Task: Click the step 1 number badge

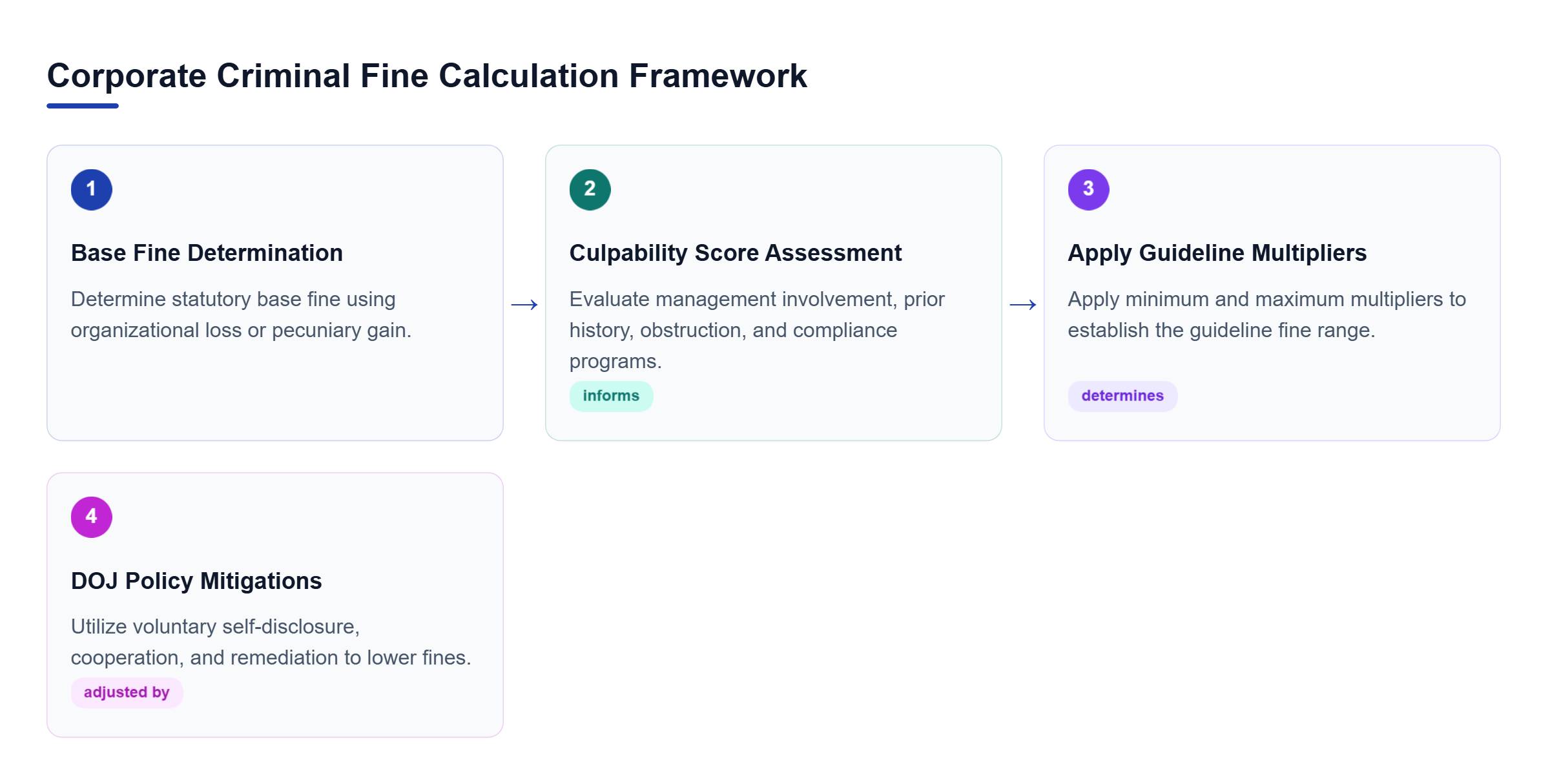Action: [x=92, y=190]
